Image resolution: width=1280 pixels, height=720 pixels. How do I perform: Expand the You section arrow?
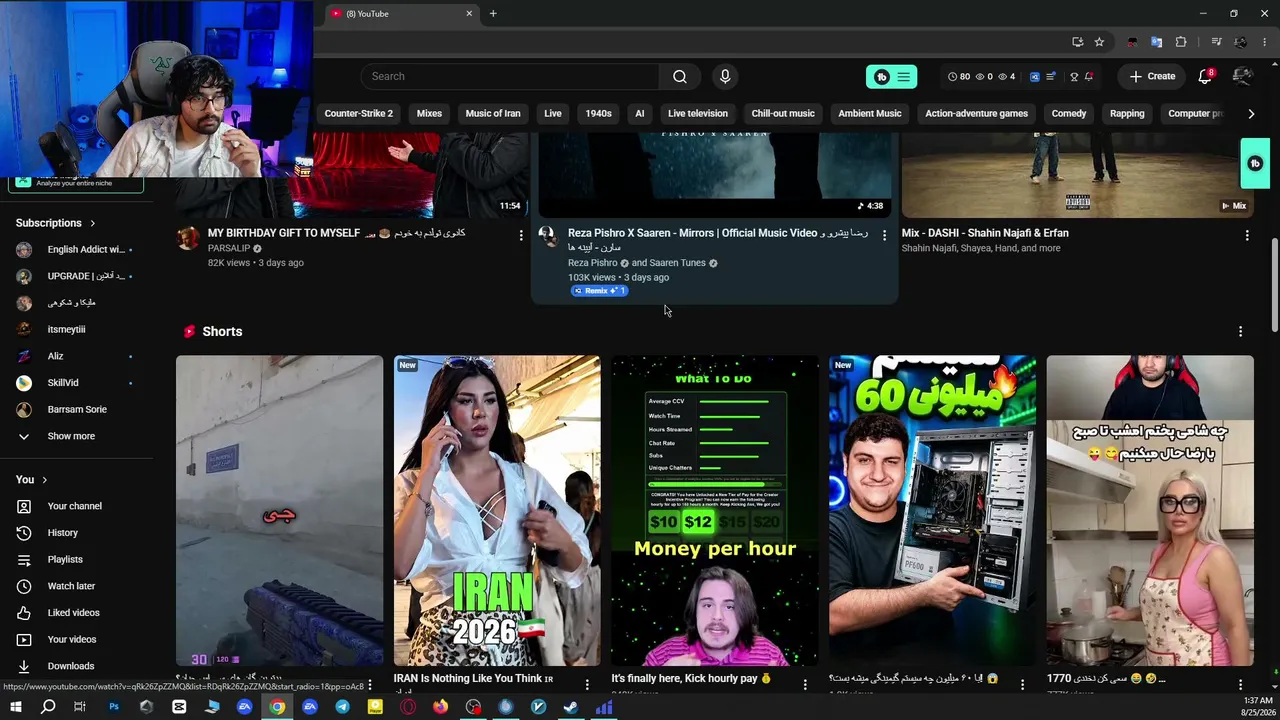45,480
